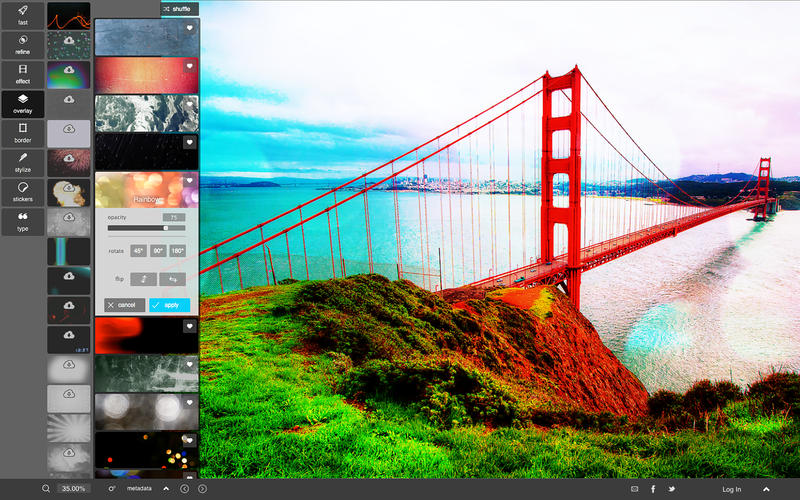Toggle heart on the red-orange overlay
Viewport: 800px width, 500px height.
pyautogui.click(x=189, y=66)
